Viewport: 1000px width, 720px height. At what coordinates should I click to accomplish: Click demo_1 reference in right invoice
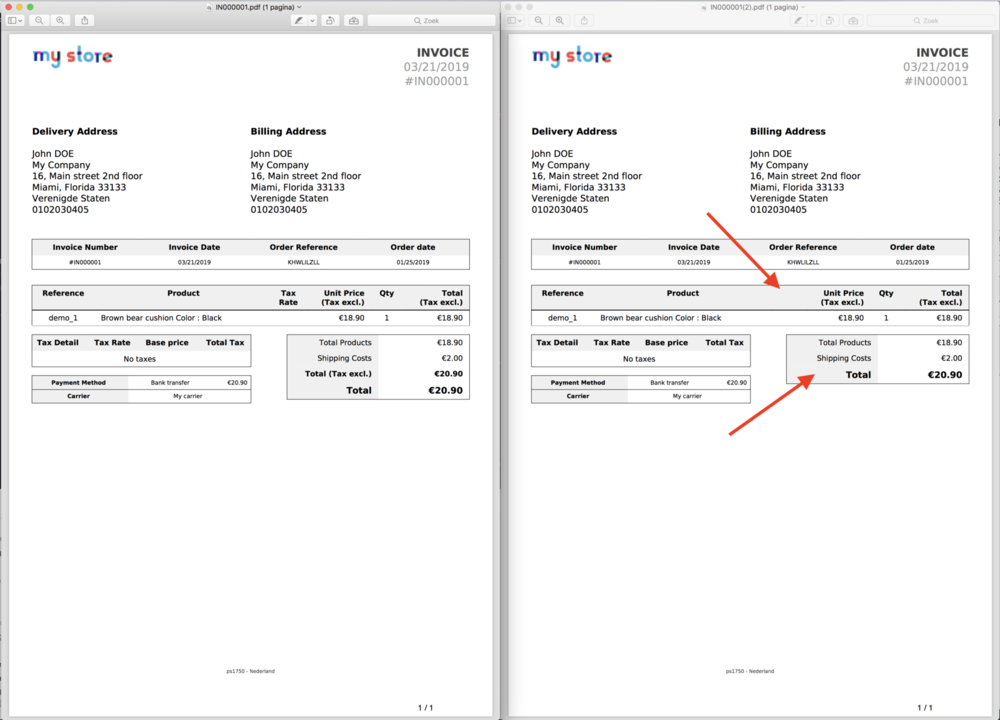[x=562, y=318]
